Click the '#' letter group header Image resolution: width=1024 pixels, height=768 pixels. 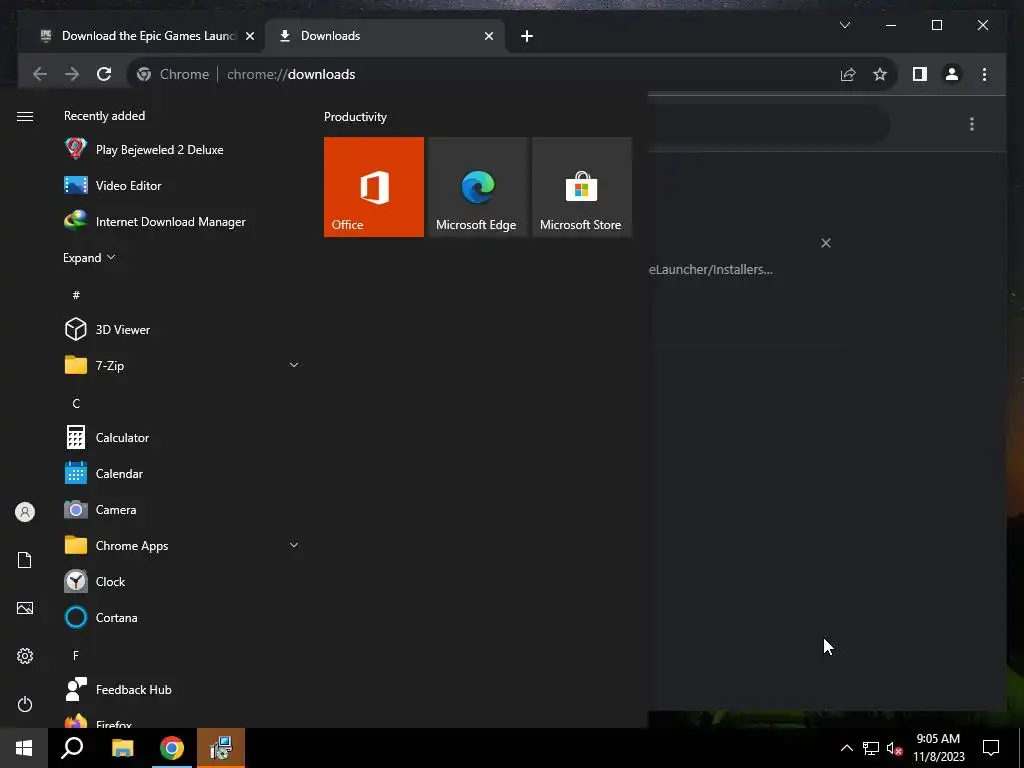[76, 295]
